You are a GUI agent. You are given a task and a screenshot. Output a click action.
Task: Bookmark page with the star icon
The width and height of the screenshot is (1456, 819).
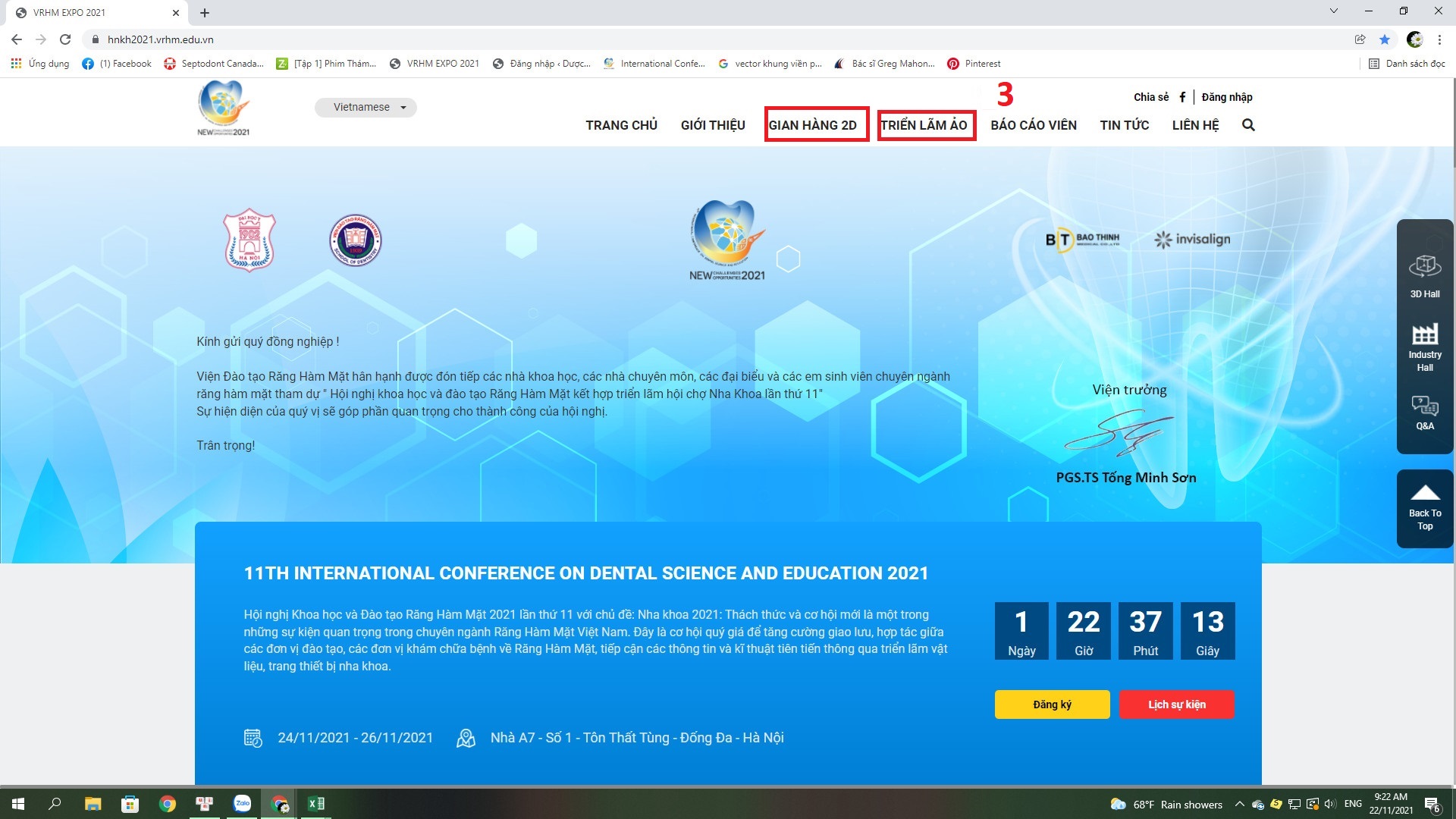1385,39
